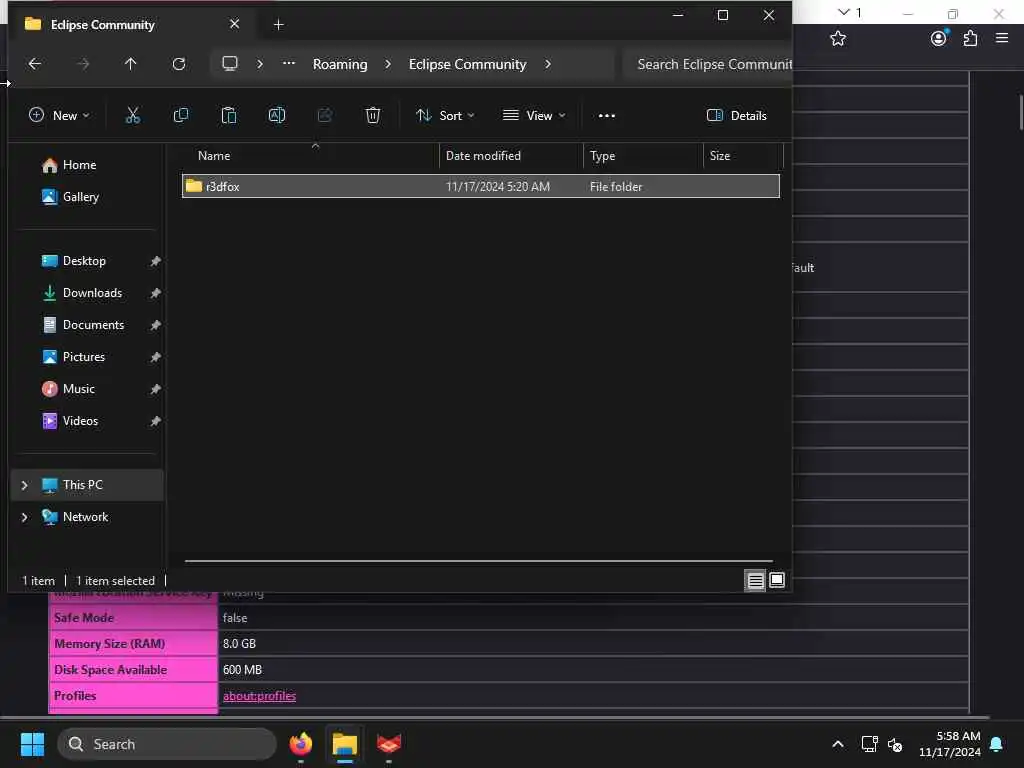Click File Explorer taskbar icon
The image size is (1024, 768).
pyautogui.click(x=345, y=744)
